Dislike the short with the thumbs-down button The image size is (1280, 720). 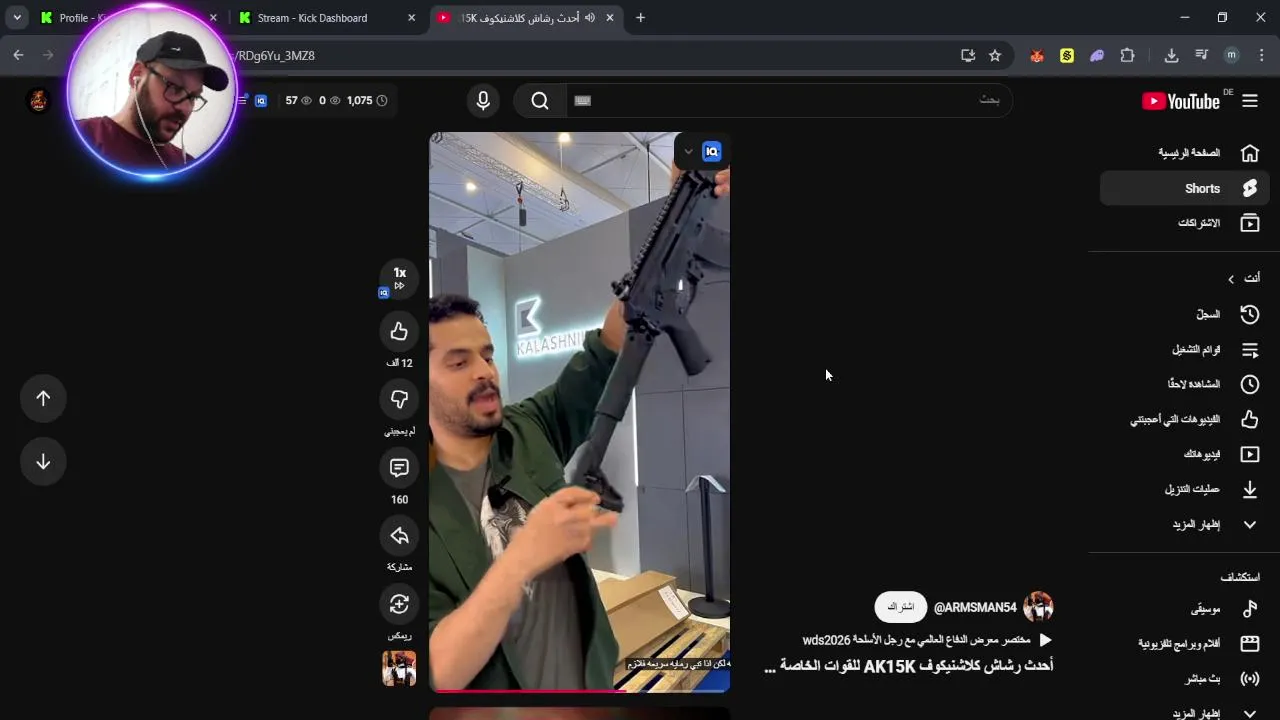click(399, 399)
